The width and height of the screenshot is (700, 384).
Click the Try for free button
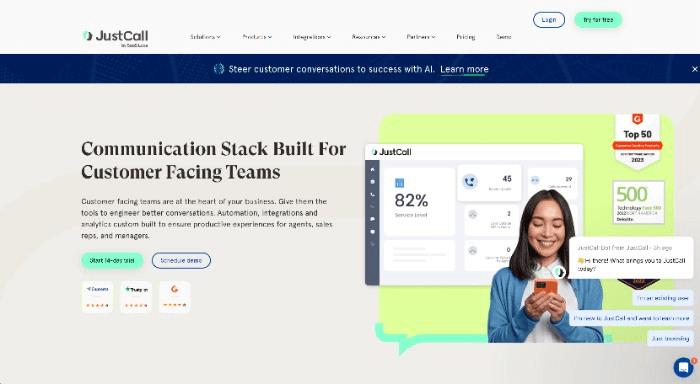coord(598,20)
